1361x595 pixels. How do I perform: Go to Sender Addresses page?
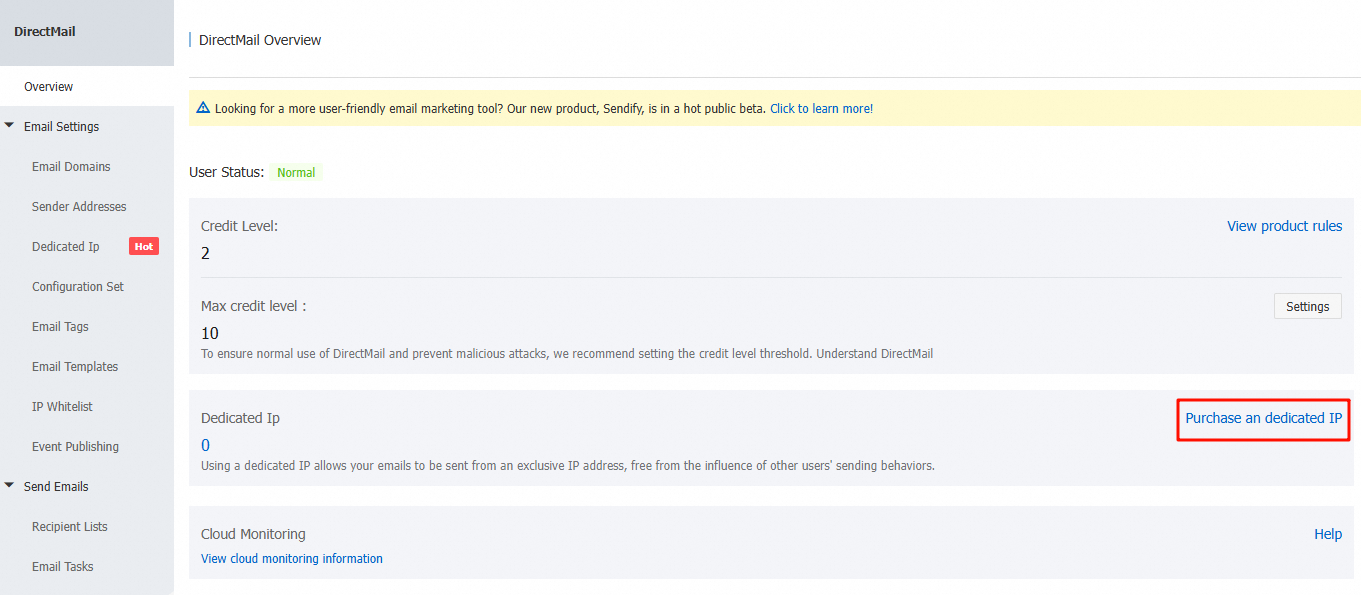click(x=79, y=207)
